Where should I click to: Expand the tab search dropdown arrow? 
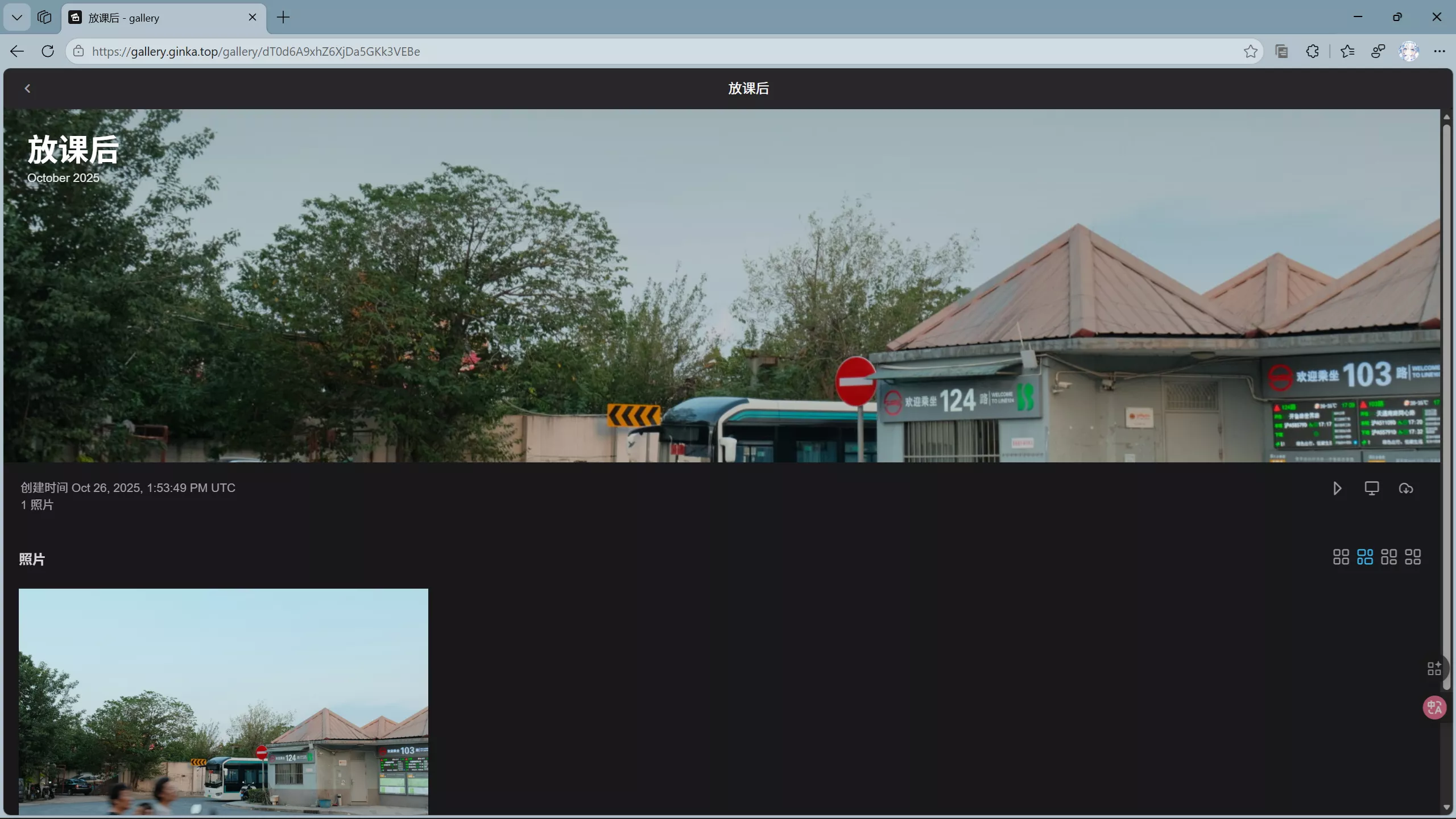(16, 17)
